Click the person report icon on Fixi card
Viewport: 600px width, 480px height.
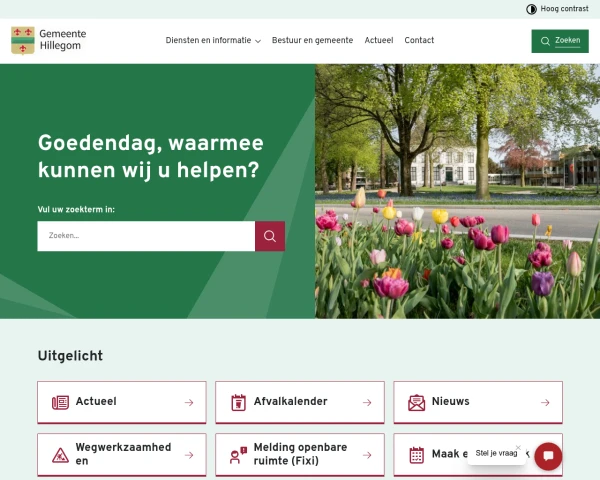[238, 455]
